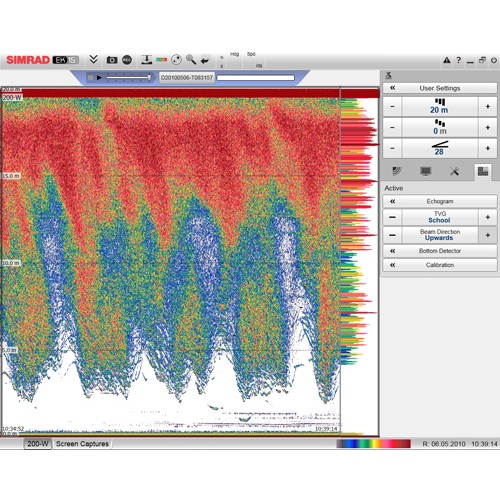Image resolution: width=500 pixels, height=500 pixels.
Task: Open the color scale rainbow icon
Action: (x=161, y=60)
